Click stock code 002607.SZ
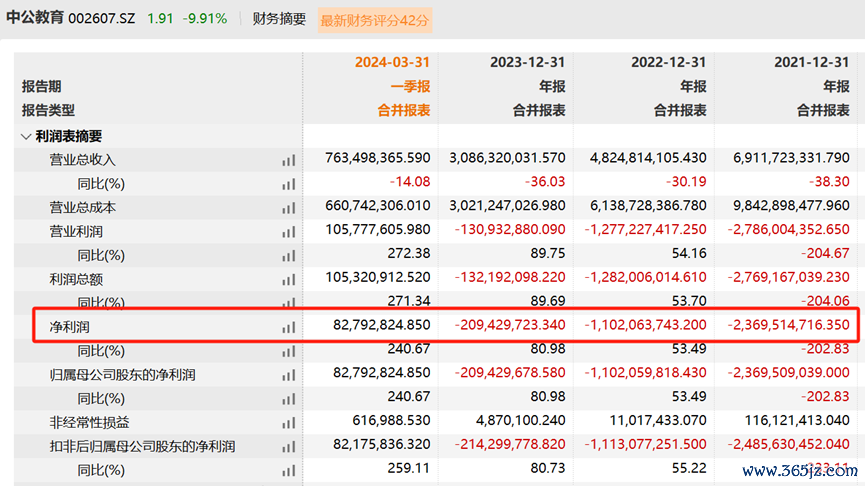 [102, 18]
